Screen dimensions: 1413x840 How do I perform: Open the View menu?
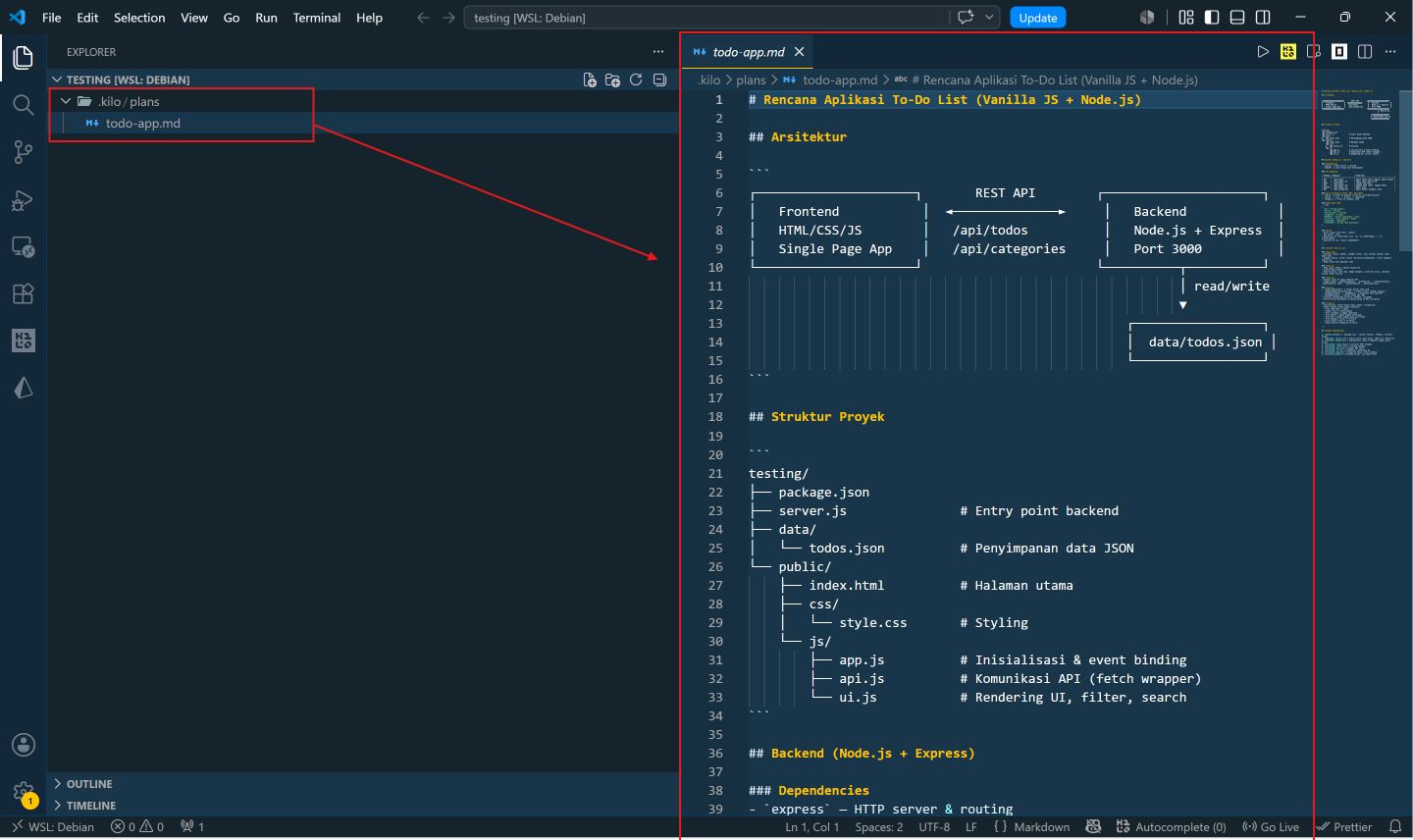(194, 18)
